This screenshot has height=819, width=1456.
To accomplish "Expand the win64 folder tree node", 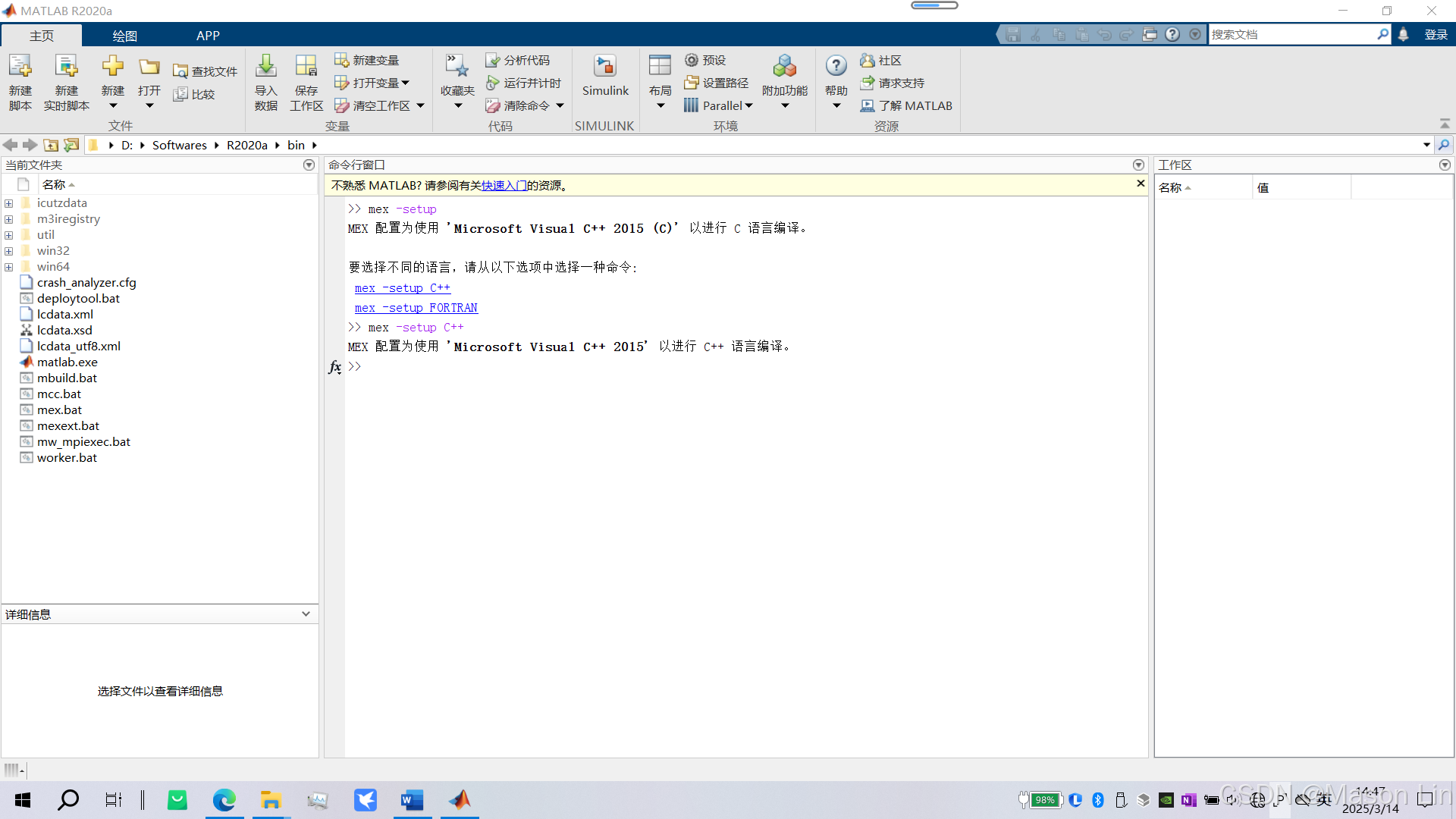I will click(x=9, y=267).
